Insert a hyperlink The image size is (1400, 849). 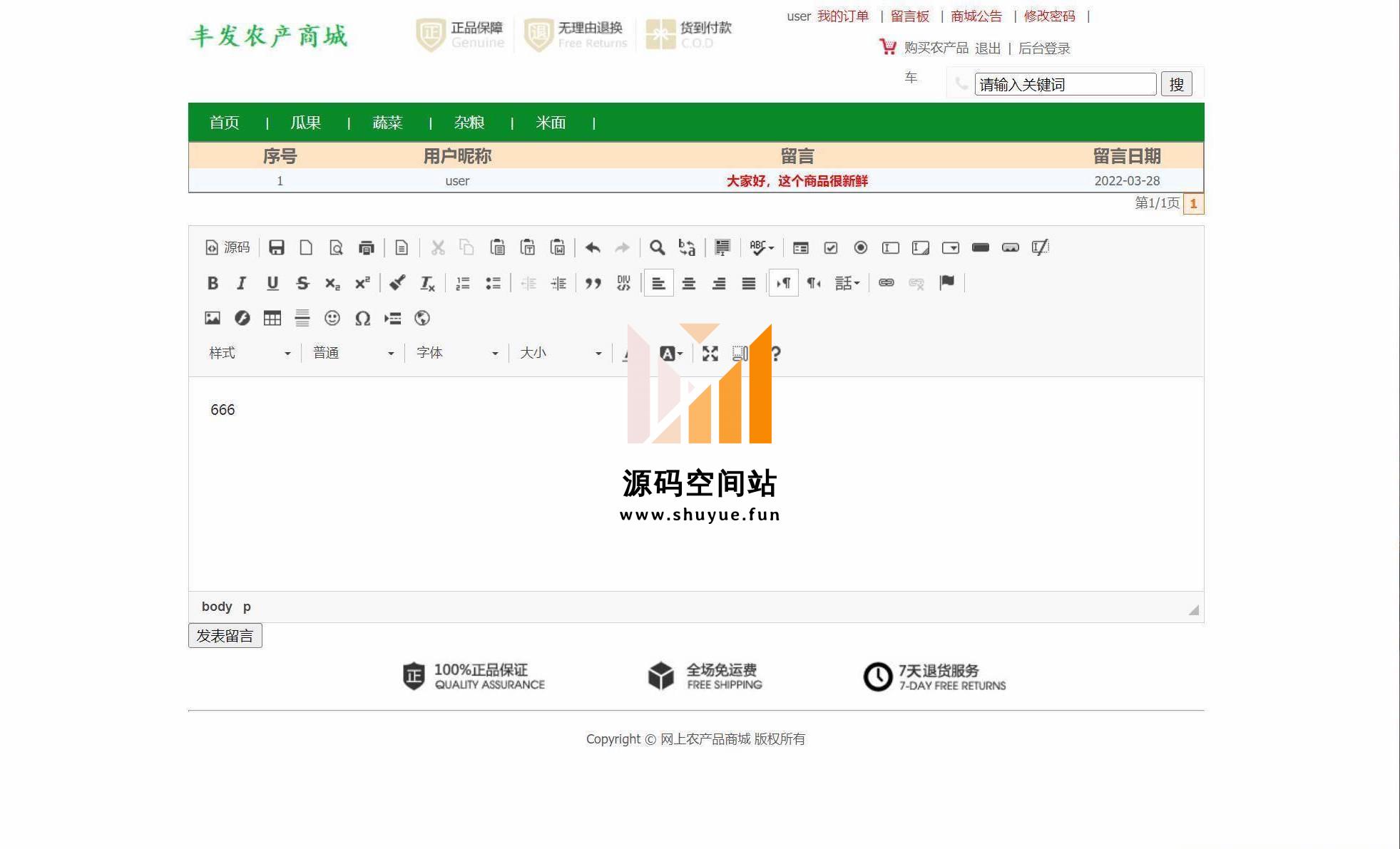coord(887,283)
